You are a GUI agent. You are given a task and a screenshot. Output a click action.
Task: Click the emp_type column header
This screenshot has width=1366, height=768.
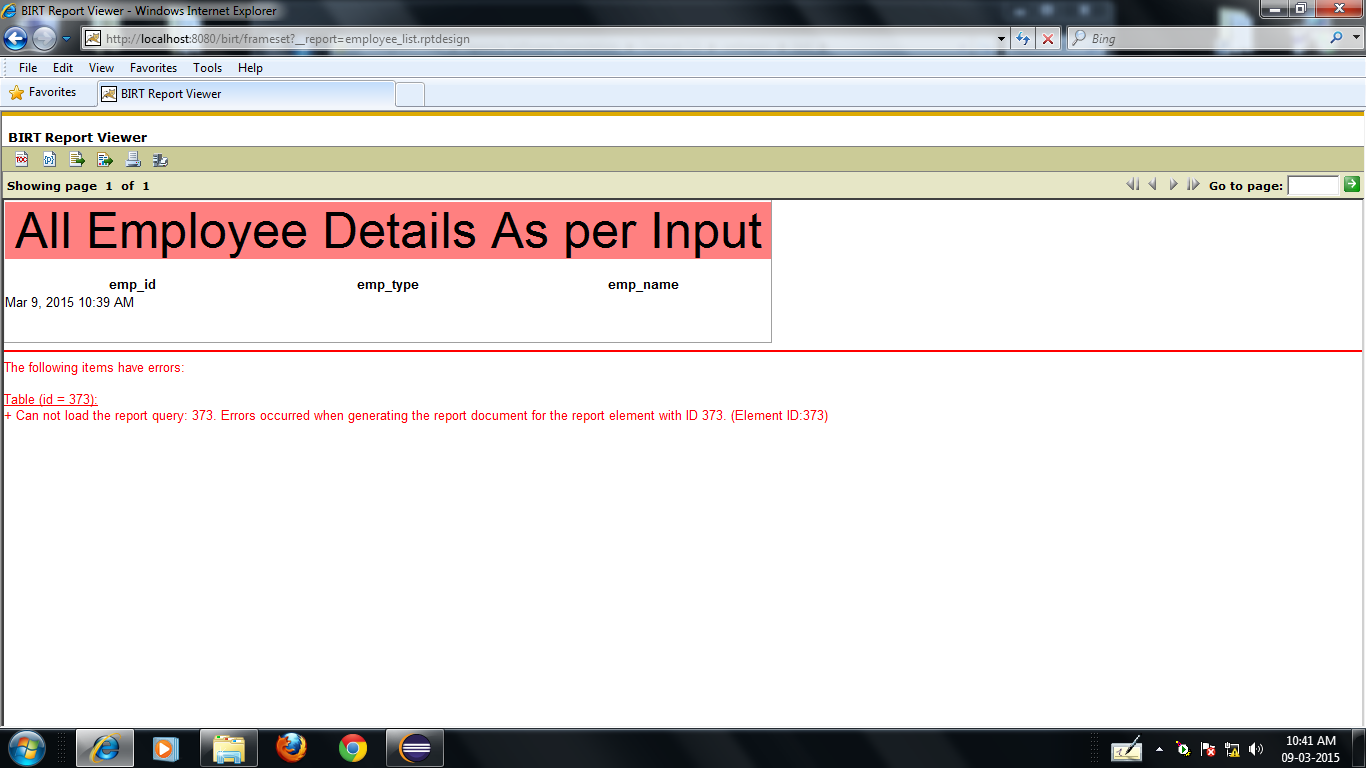(x=388, y=285)
